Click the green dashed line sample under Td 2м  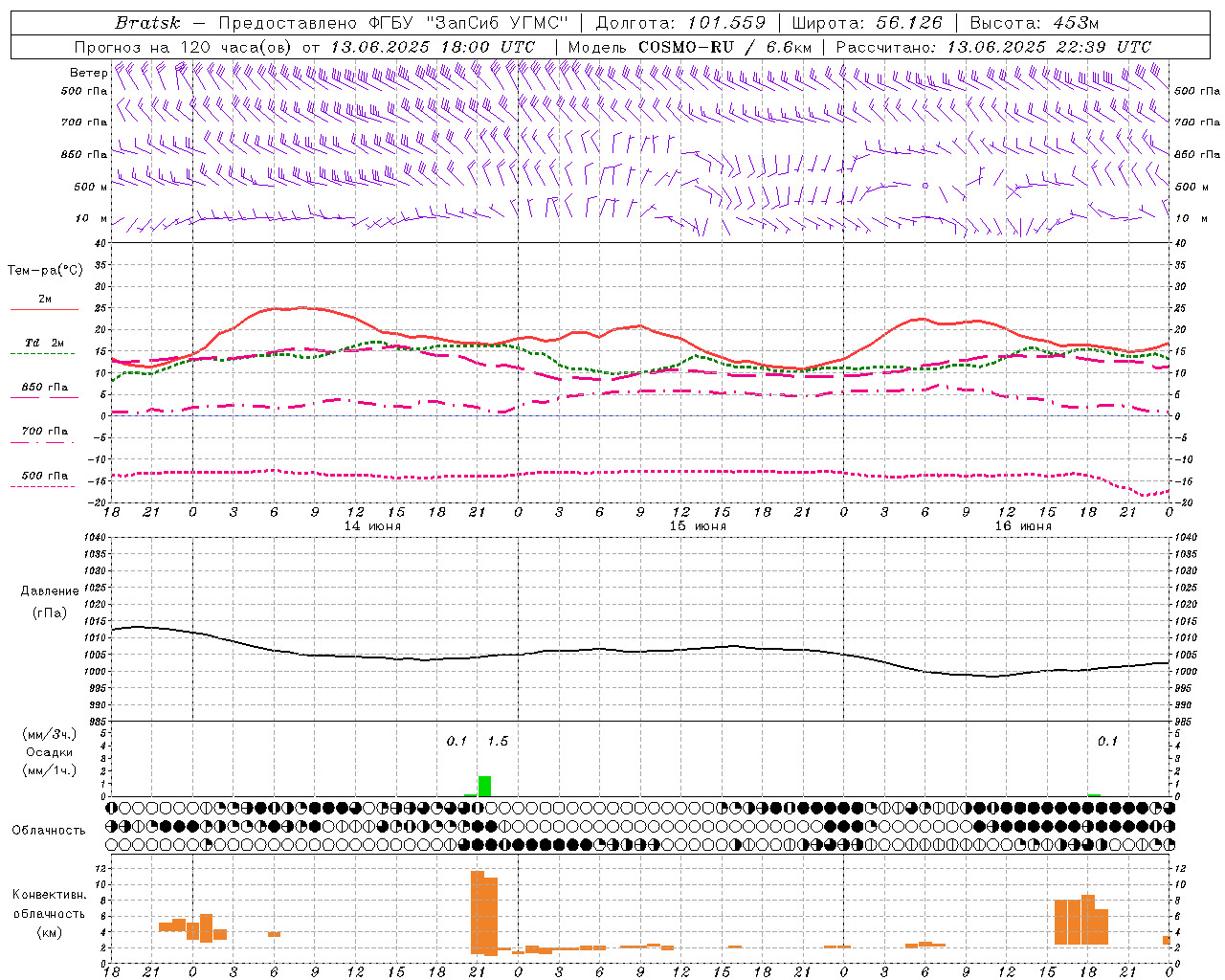click(x=42, y=354)
